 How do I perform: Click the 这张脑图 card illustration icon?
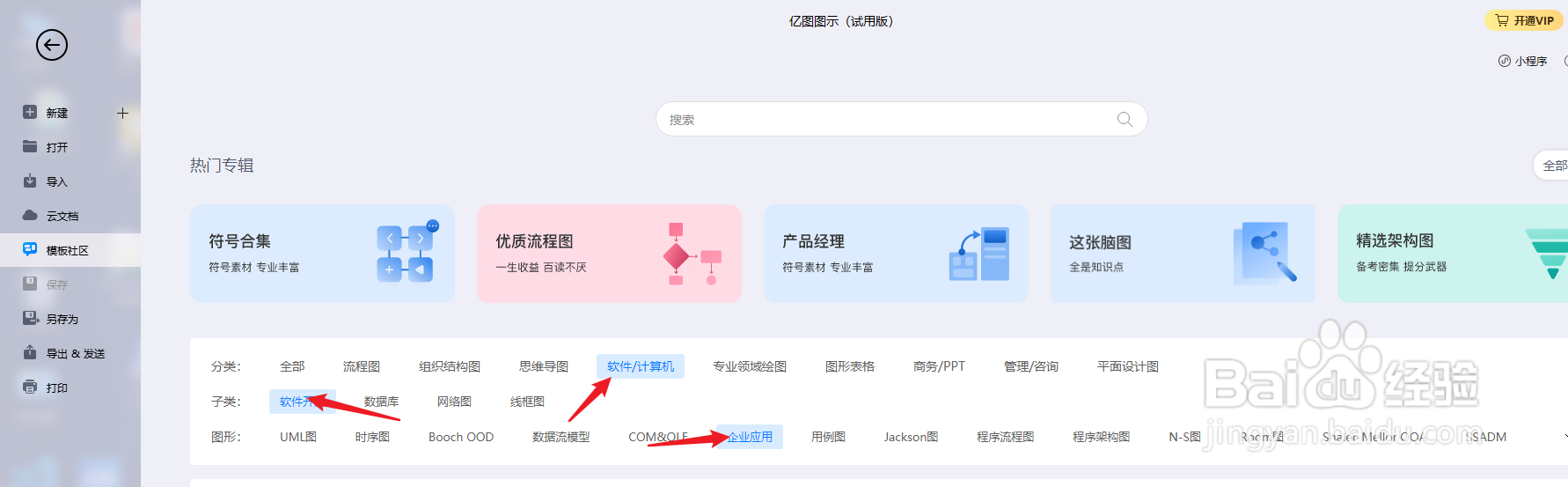click(1265, 254)
